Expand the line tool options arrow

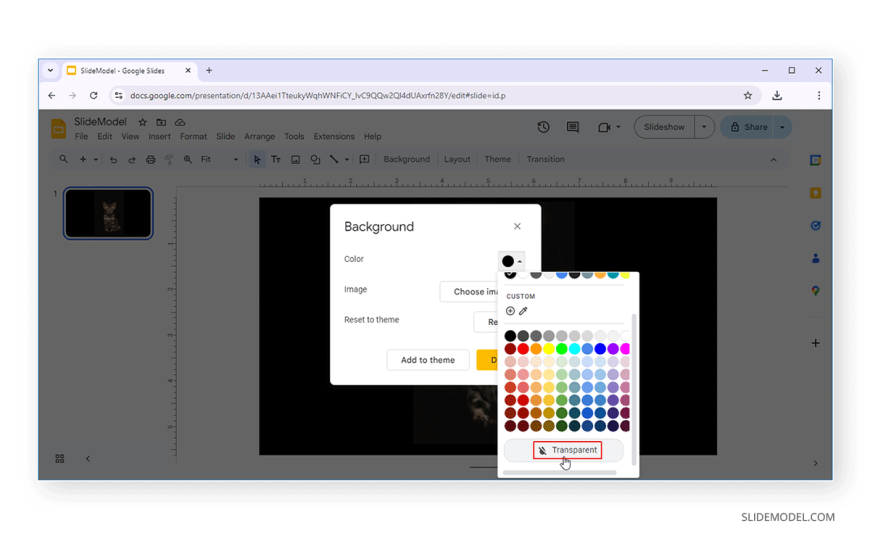click(347, 160)
